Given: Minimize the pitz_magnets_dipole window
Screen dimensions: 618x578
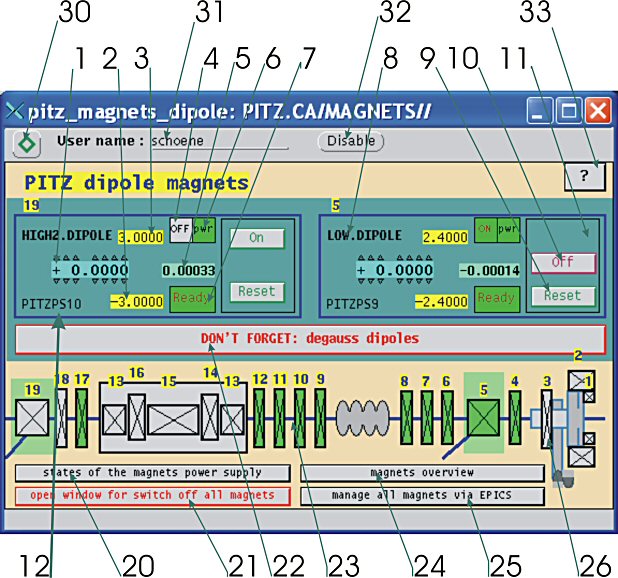Looking at the screenshot, I should [x=539, y=111].
